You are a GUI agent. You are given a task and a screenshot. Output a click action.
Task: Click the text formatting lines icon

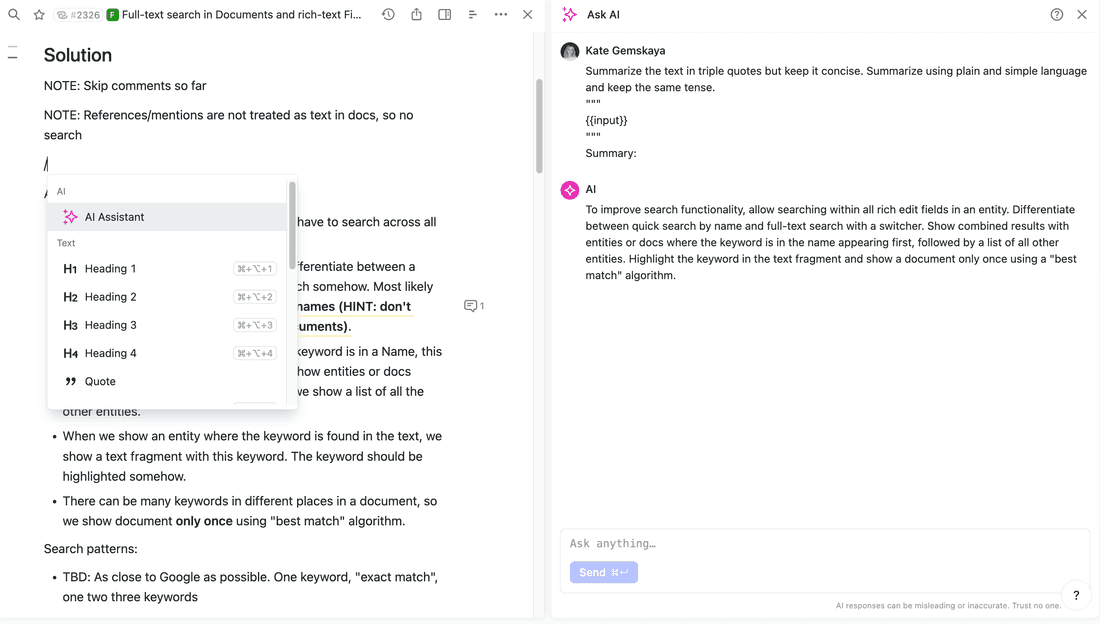(x=472, y=14)
